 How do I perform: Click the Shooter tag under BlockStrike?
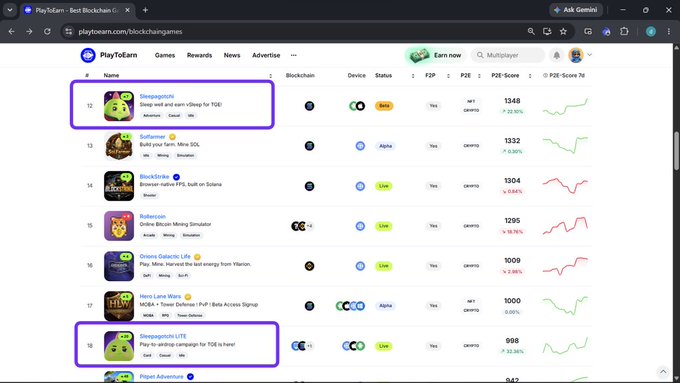tap(150, 195)
